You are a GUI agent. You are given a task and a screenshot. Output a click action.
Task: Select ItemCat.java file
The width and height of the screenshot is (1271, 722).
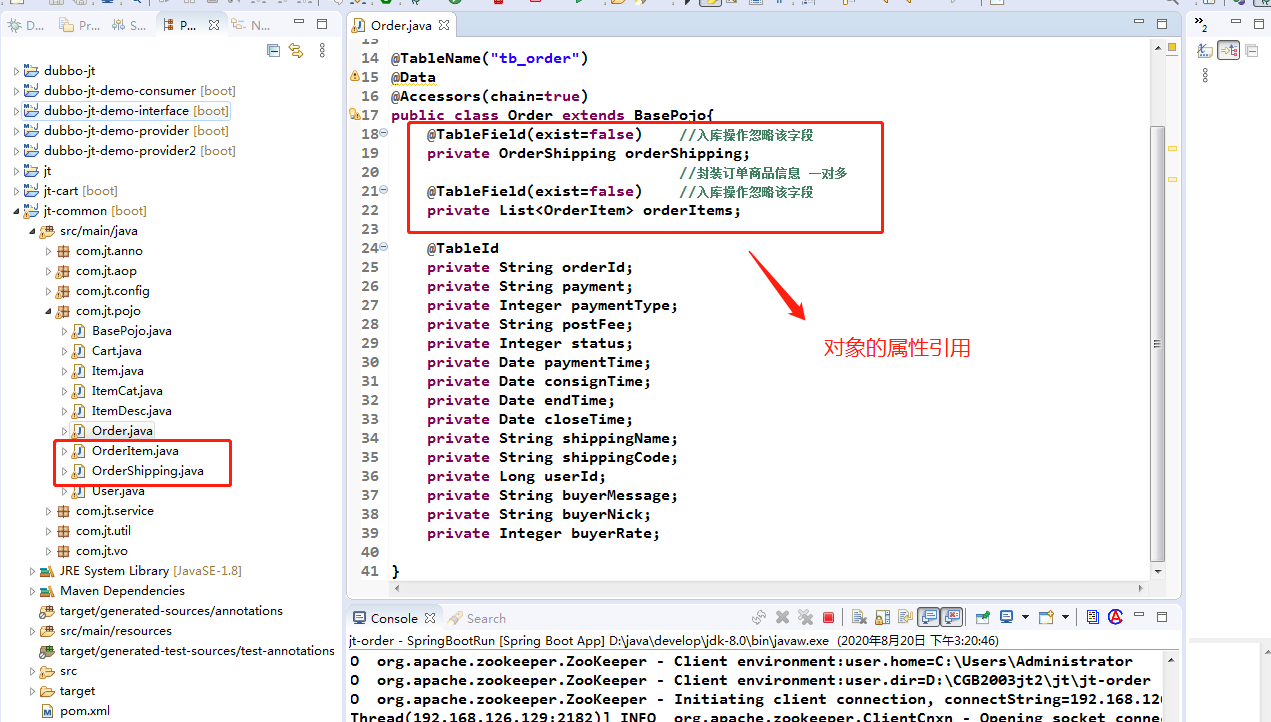127,391
